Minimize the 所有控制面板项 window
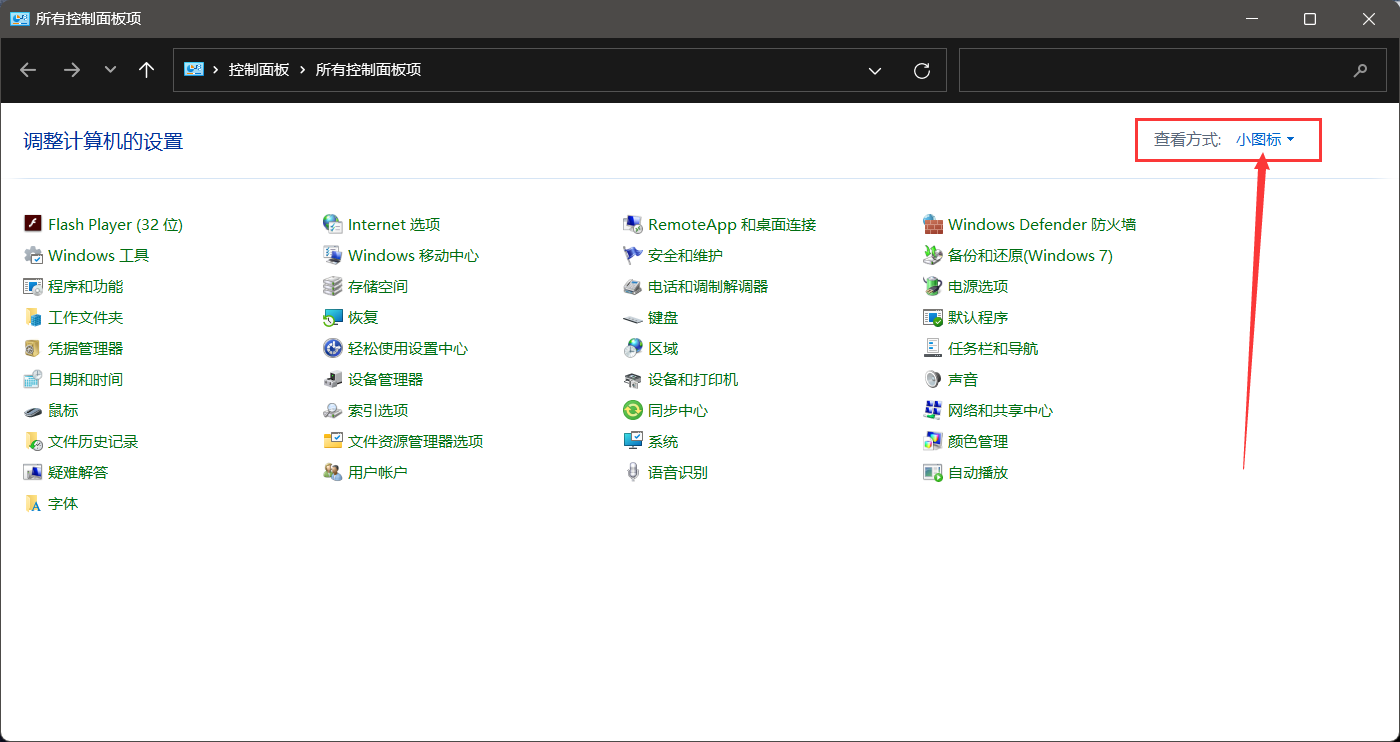 [1251, 19]
